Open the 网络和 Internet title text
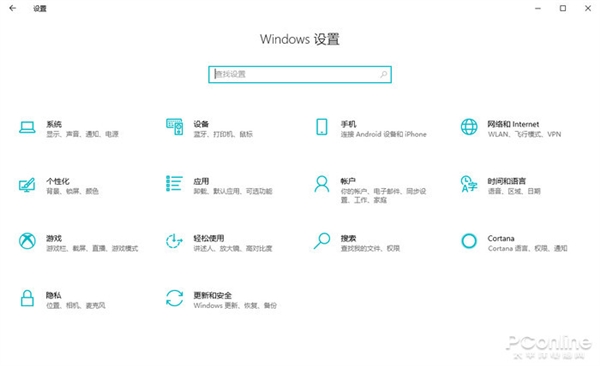Image resolution: width=600 pixels, height=366 pixels. click(513, 124)
